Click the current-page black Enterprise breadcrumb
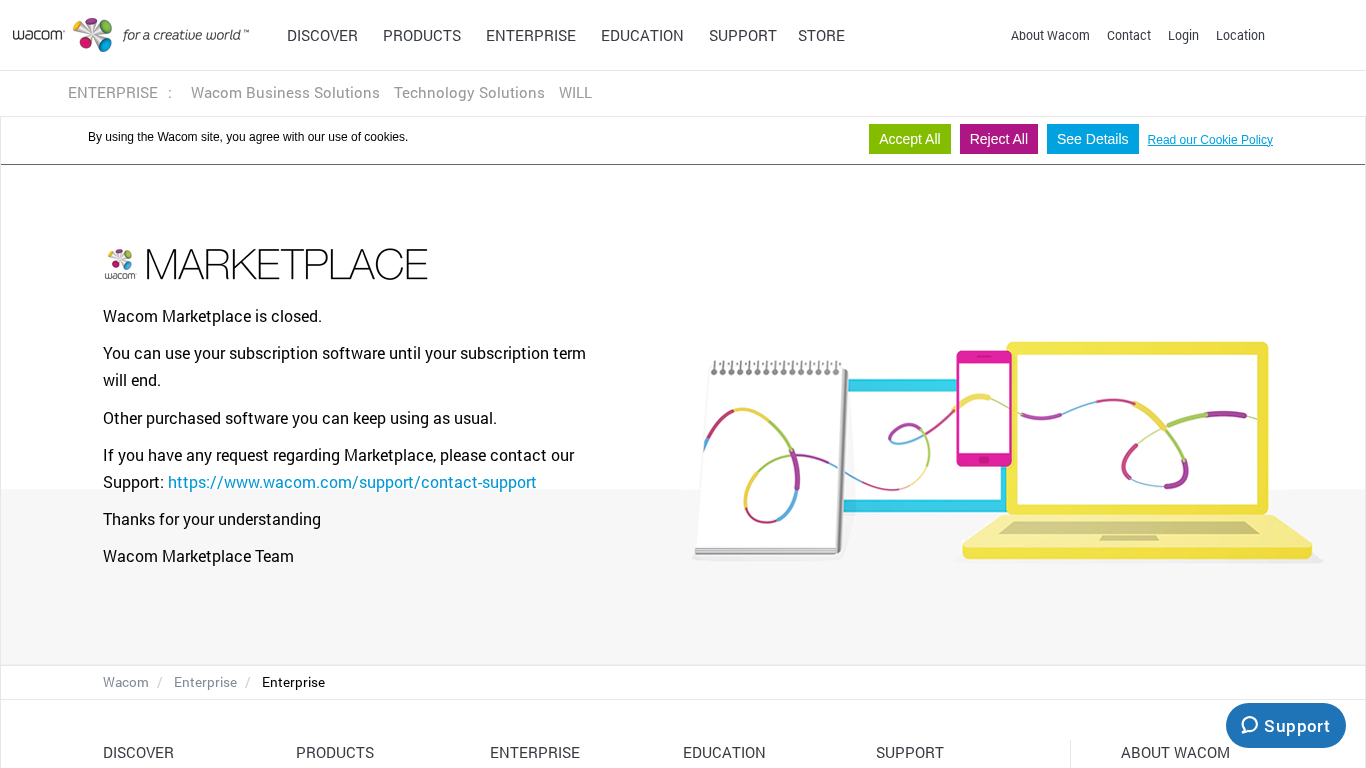This screenshot has width=1366, height=768. click(293, 682)
